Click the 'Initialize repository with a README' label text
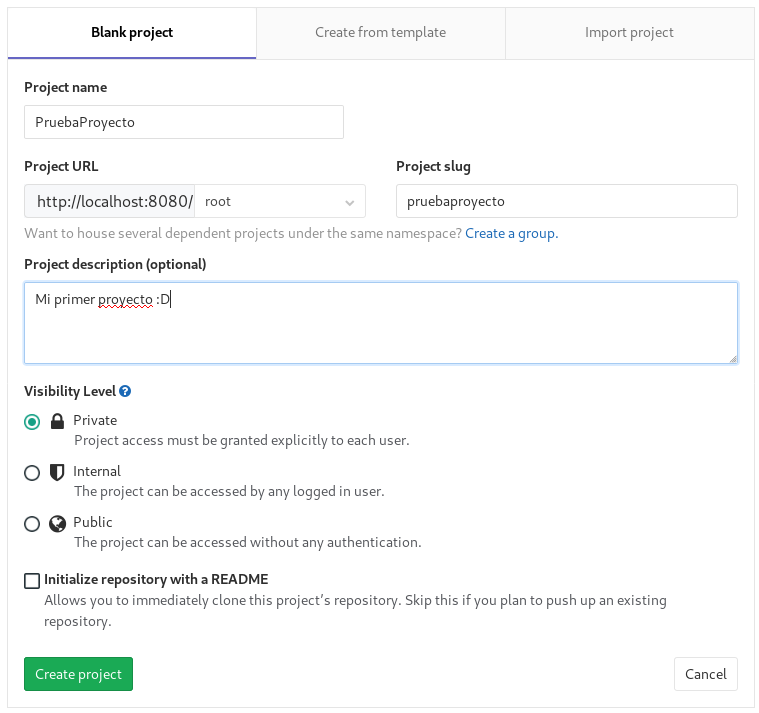Viewport: 759px width, 713px height. click(156, 579)
